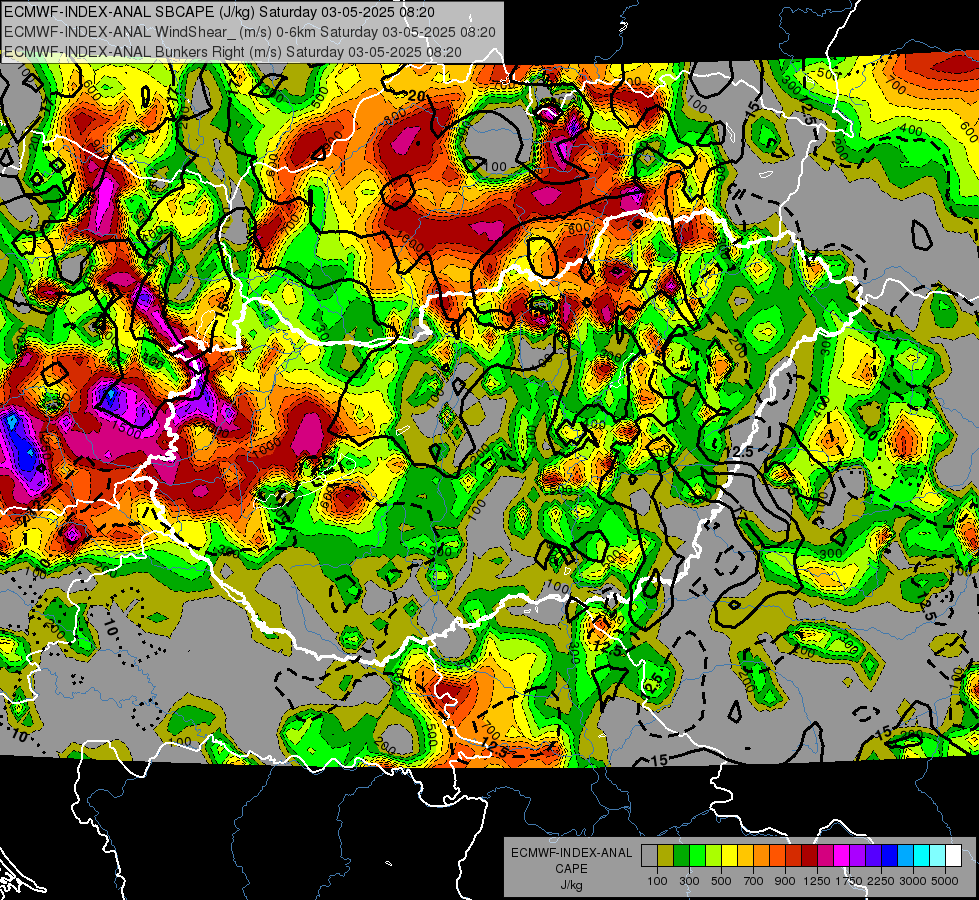Screen dimensions: 979x900
Task: Click the 5000 tick label under legend
Action: click(945, 881)
